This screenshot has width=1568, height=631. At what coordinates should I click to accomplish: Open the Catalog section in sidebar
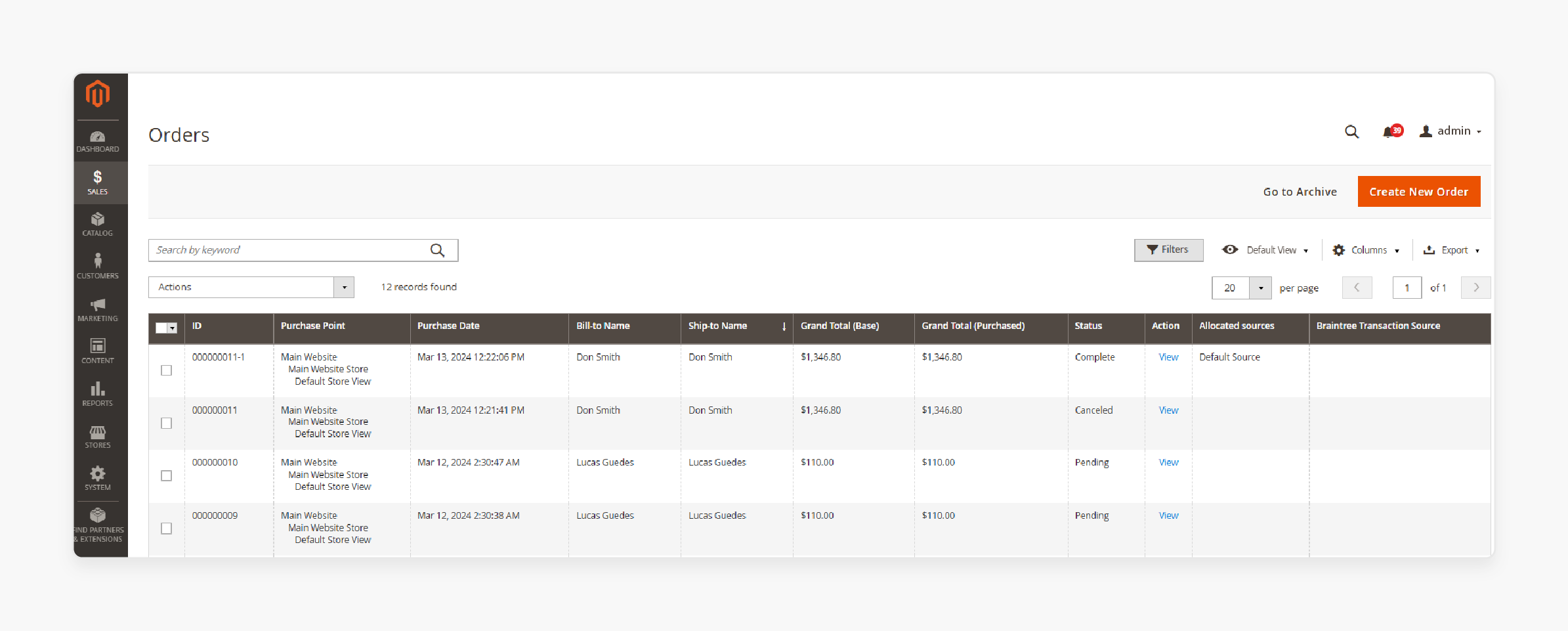coord(97,225)
